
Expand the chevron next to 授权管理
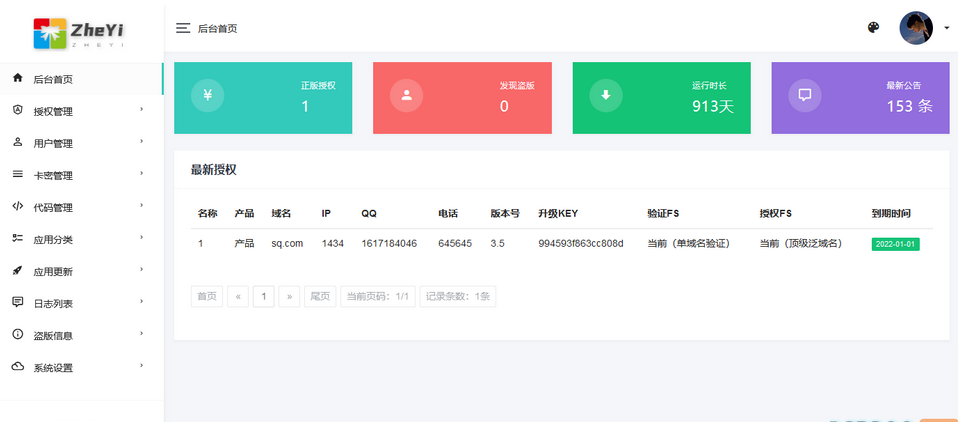coord(142,109)
